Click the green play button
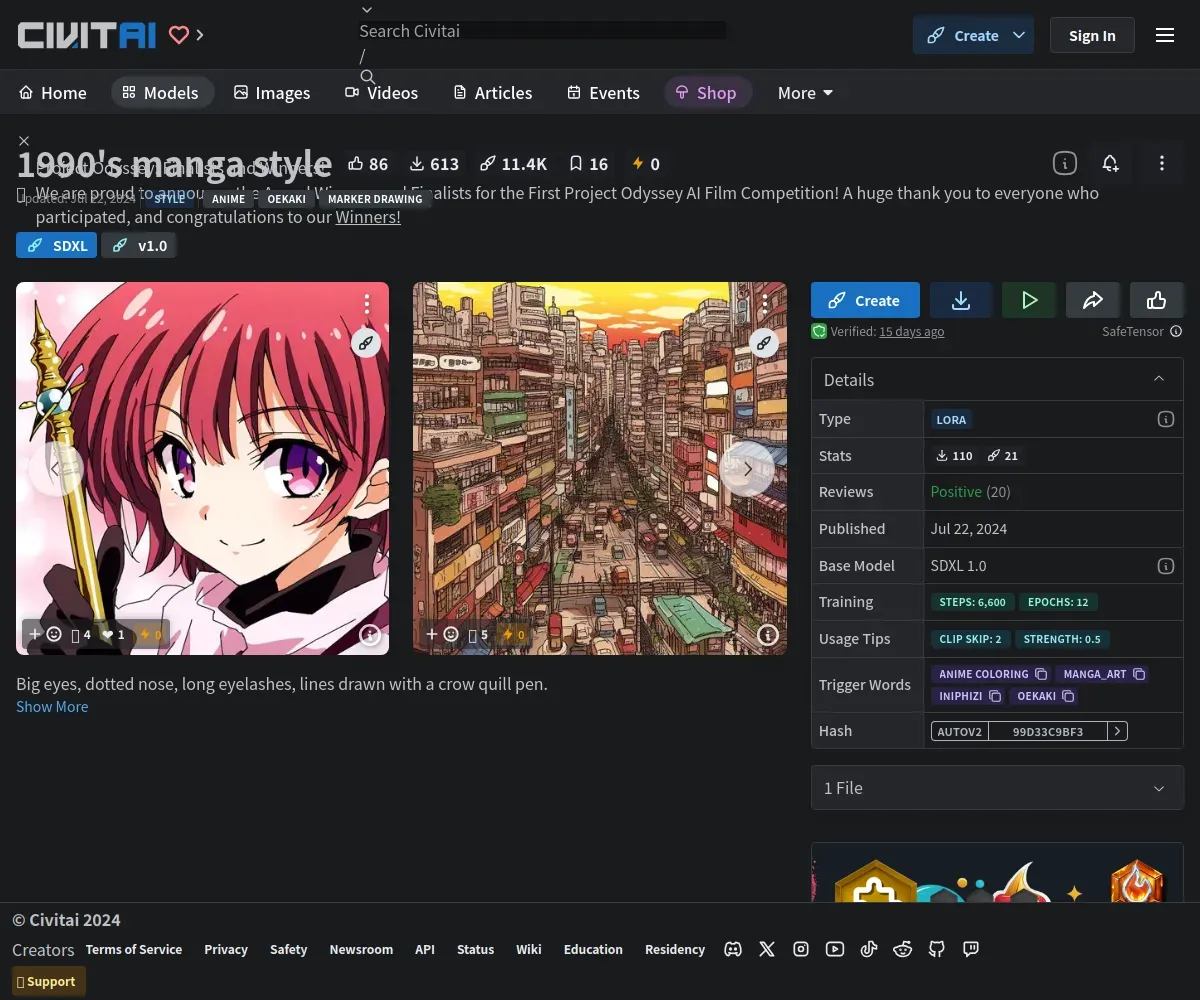Image resolution: width=1200 pixels, height=1000 pixels. click(x=1029, y=300)
